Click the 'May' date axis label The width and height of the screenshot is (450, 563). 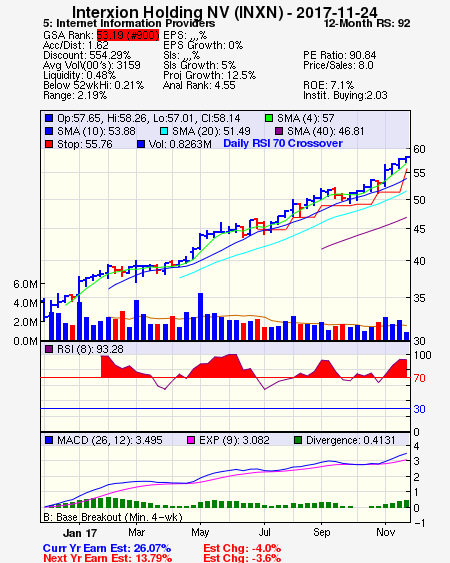[200, 532]
